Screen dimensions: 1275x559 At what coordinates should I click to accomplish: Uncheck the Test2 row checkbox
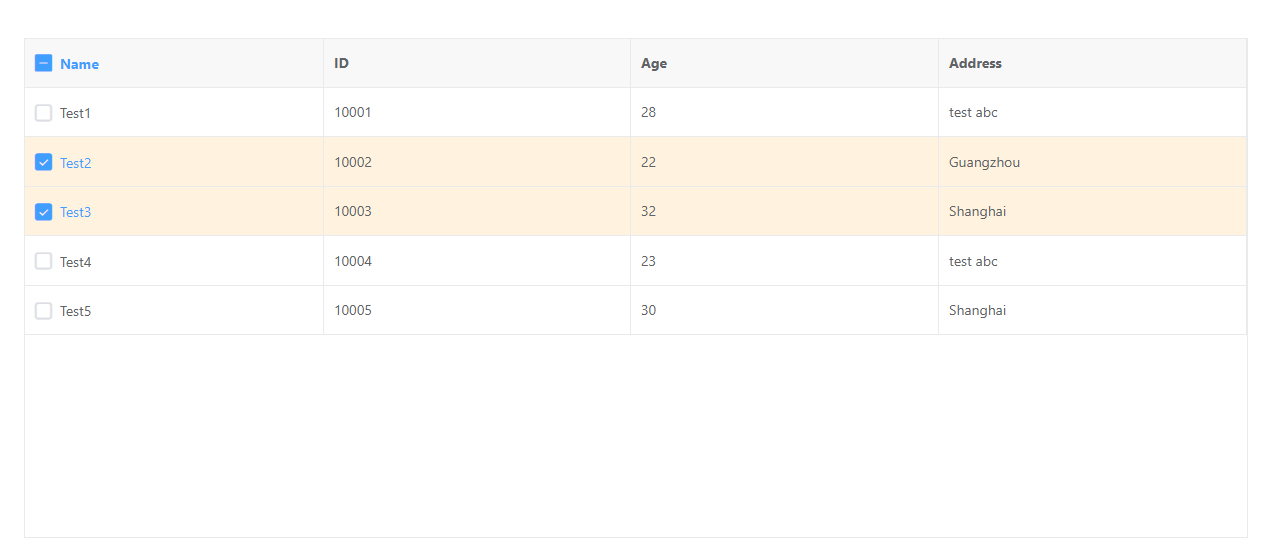point(43,162)
